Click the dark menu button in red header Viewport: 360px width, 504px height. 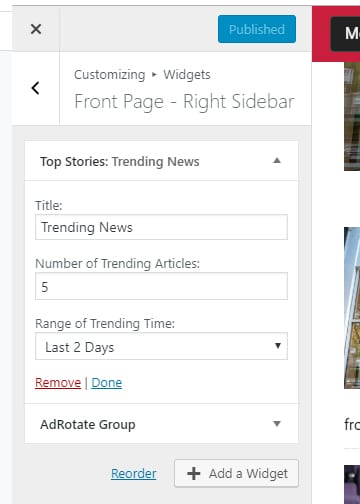(345, 34)
